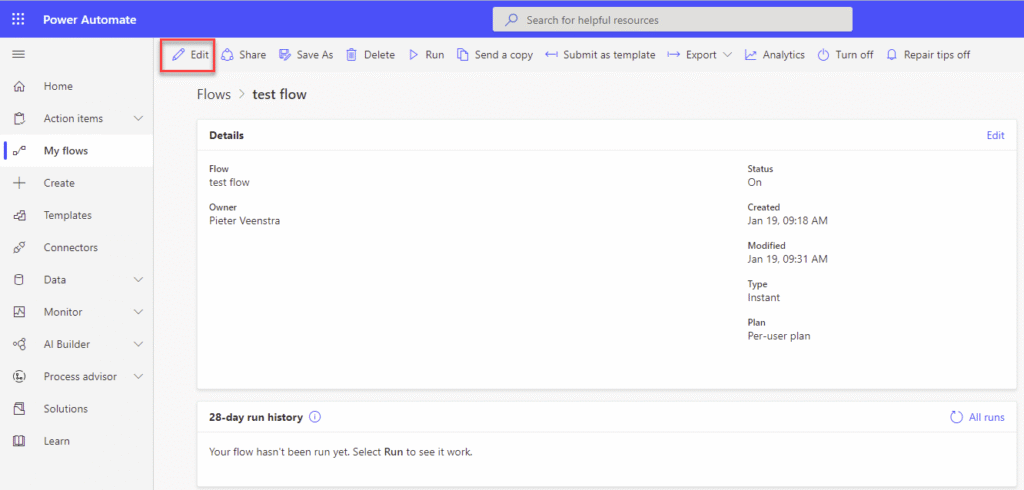Screen dimensions: 1024x490
Task: Expand the Data section chevron
Action: click(x=138, y=280)
